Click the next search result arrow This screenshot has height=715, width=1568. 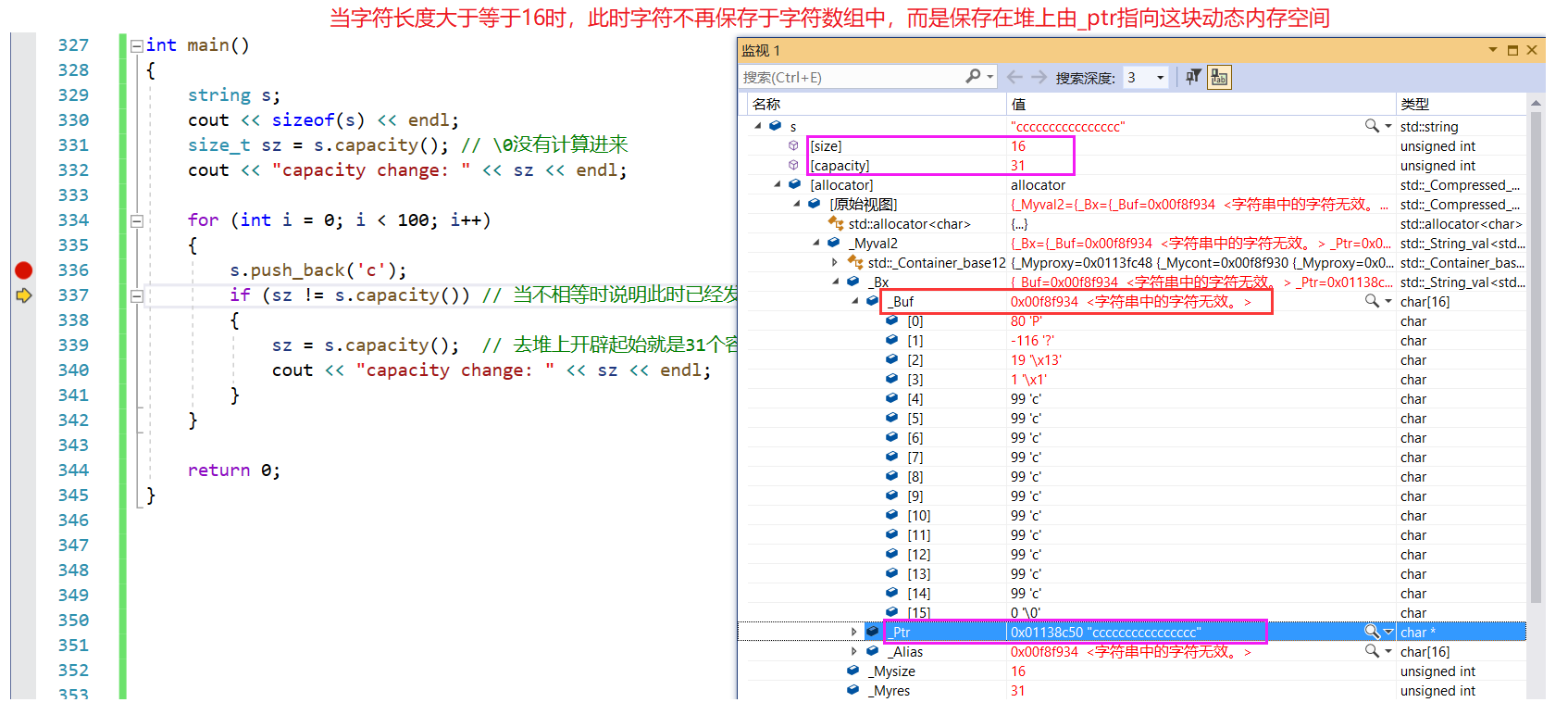[1039, 77]
